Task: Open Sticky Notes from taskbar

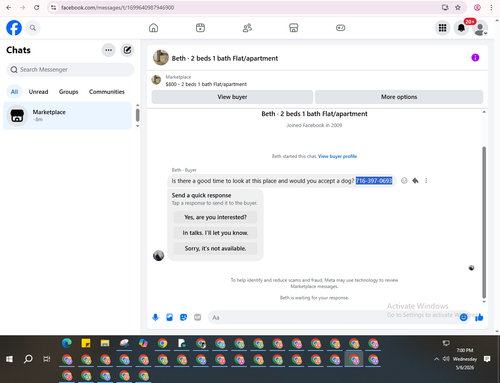Action: click(x=86, y=343)
